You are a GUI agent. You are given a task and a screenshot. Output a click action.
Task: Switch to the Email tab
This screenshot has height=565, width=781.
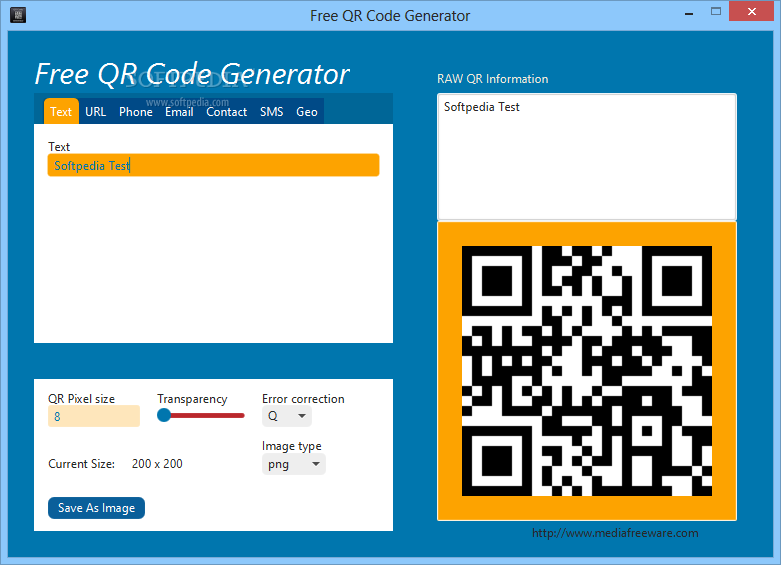[179, 112]
